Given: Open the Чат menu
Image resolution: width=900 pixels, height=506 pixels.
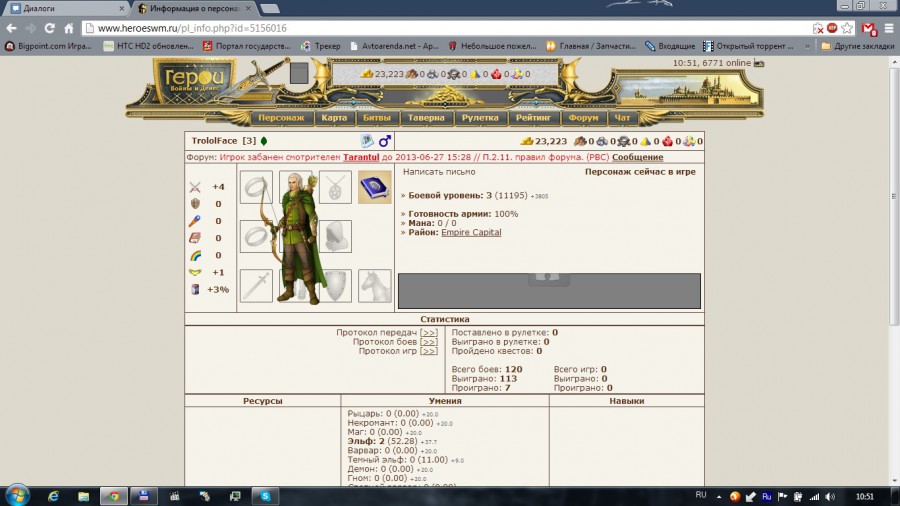Looking at the screenshot, I should (622, 118).
